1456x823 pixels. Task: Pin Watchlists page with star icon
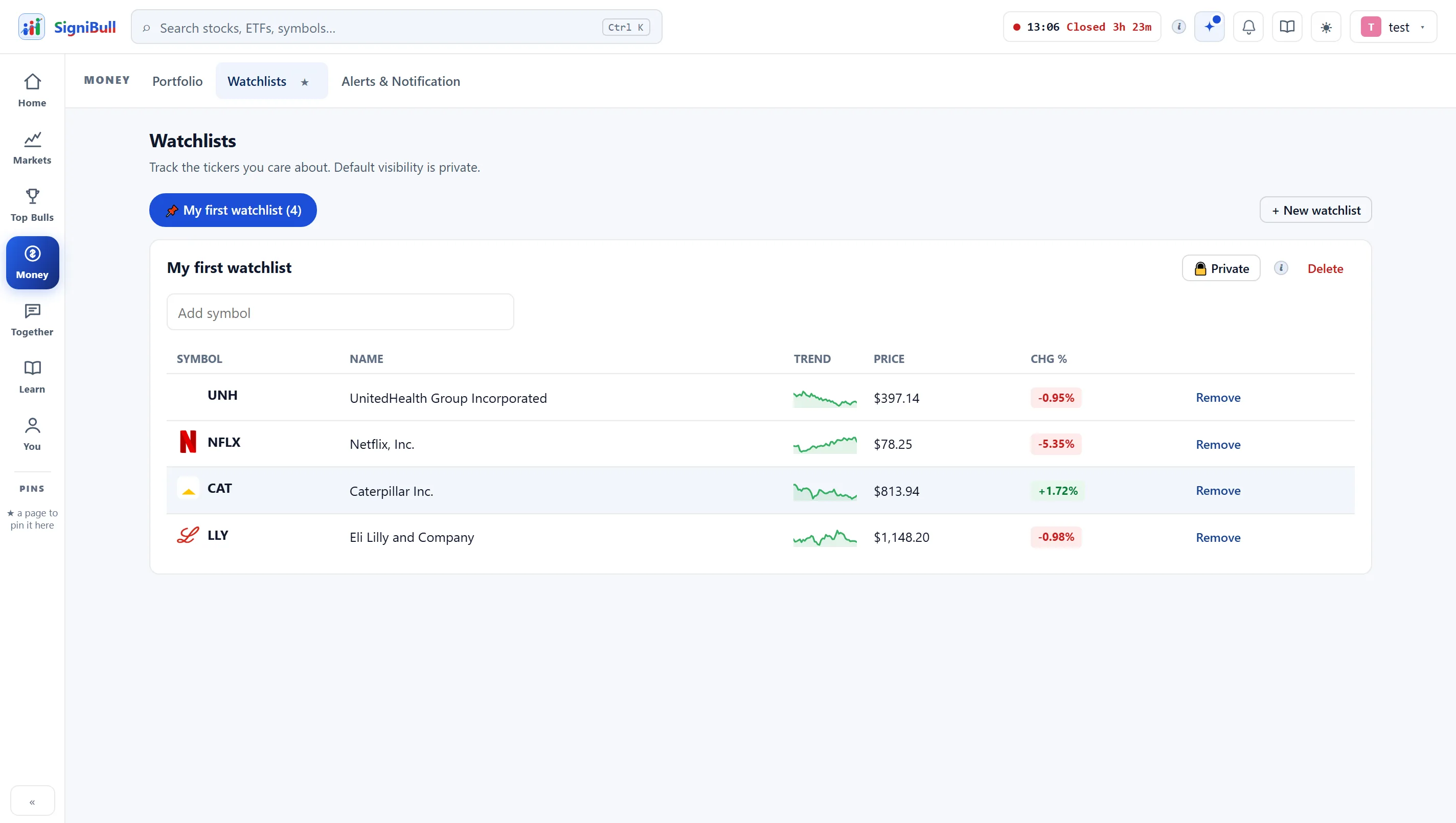pos(305,82)
